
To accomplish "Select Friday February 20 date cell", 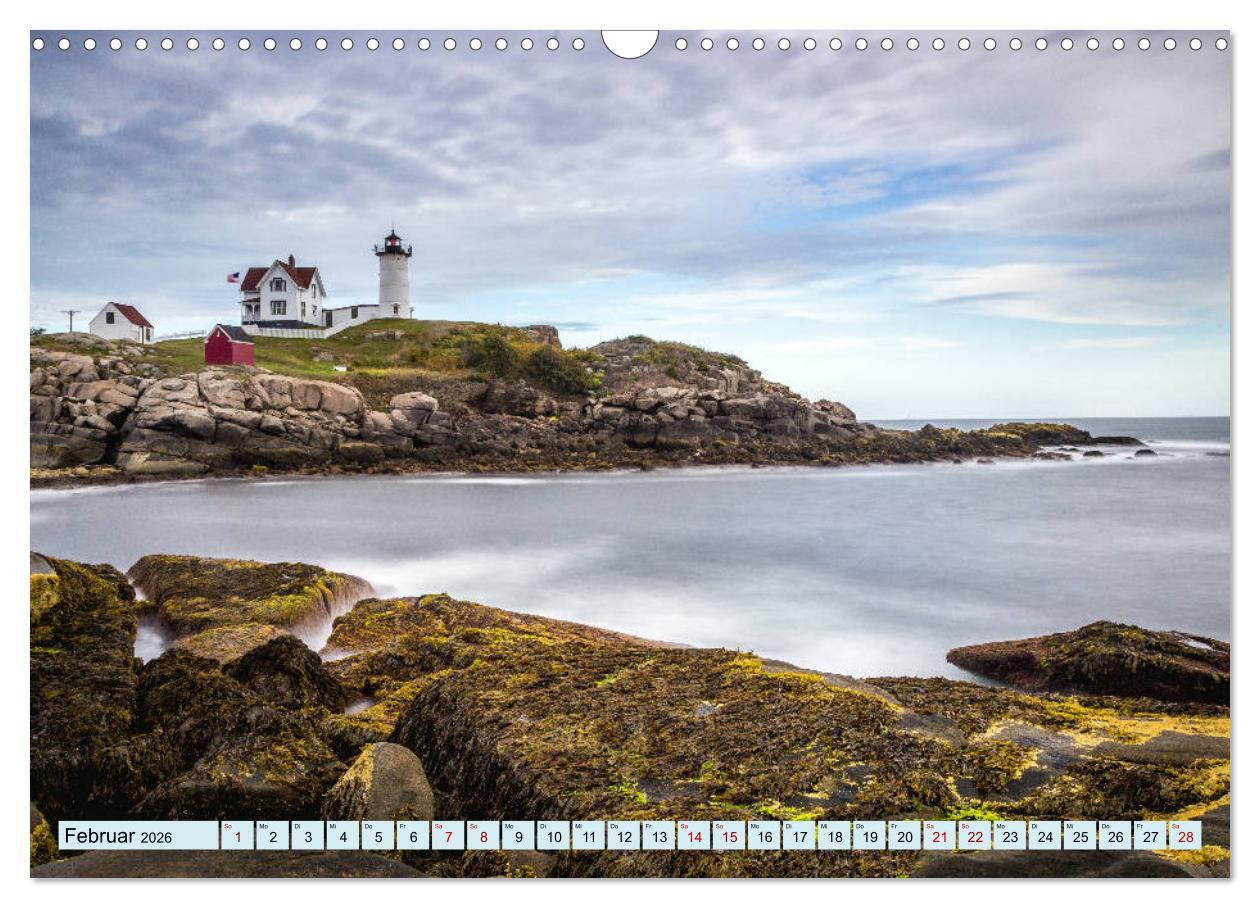I will click(x=904, y=836).
